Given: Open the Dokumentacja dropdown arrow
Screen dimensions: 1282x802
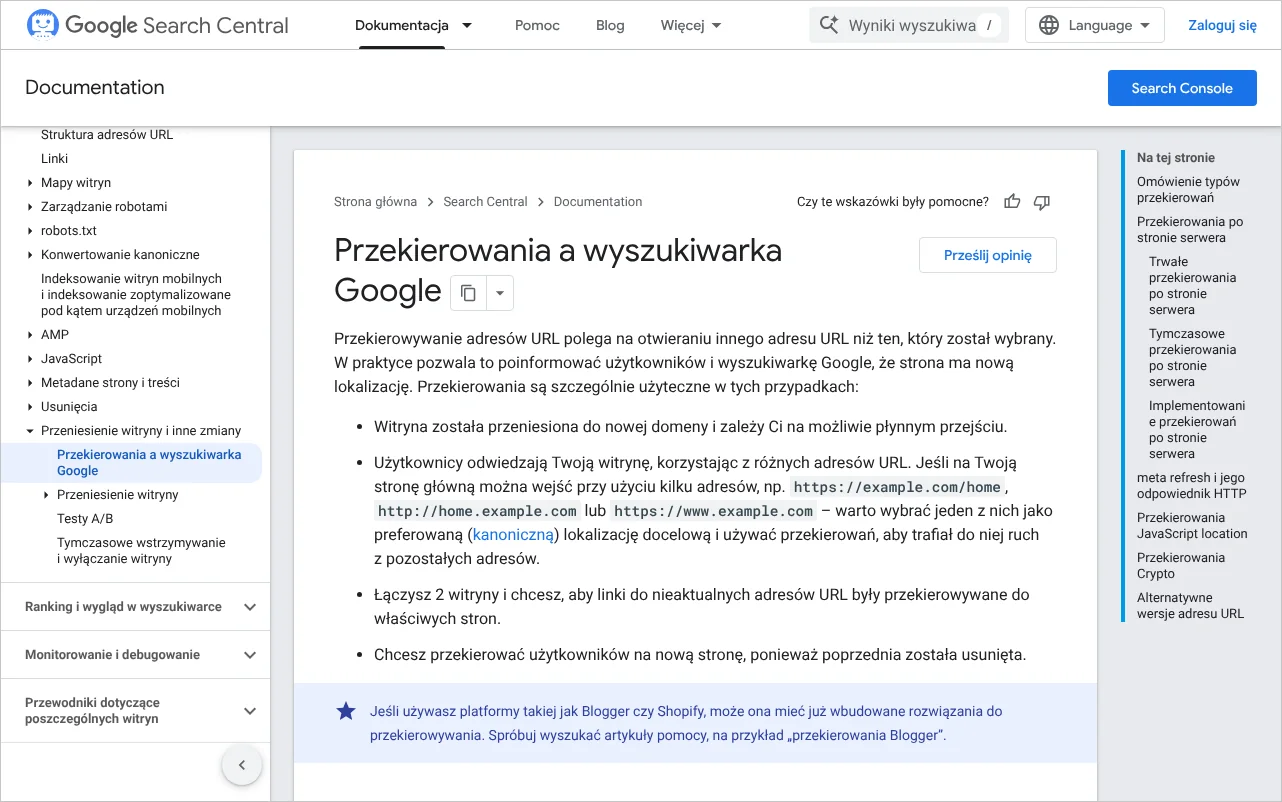Looking at the screenshot, I should (467, 26).
